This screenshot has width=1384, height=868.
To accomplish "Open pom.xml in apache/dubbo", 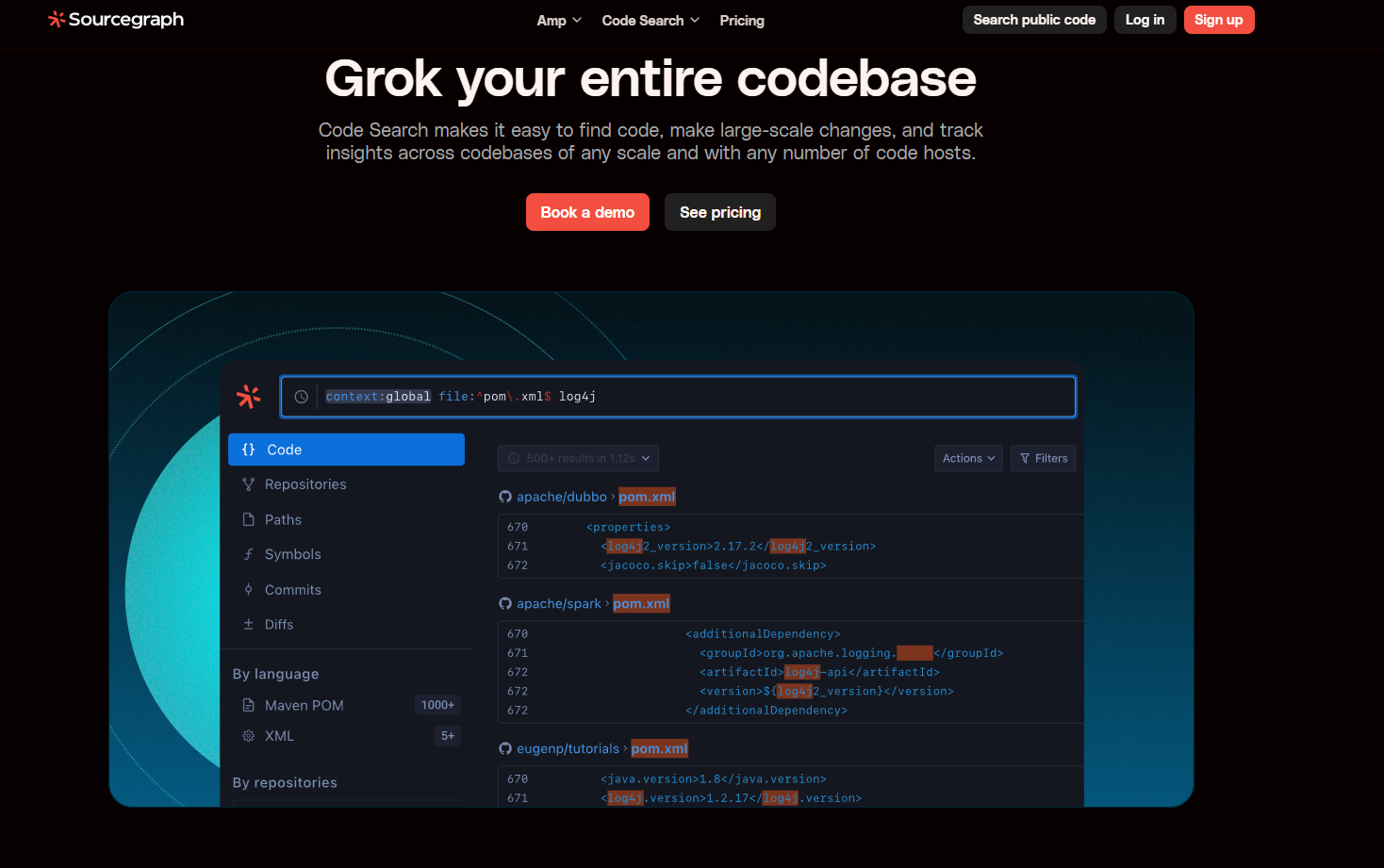I will [647, 497].
